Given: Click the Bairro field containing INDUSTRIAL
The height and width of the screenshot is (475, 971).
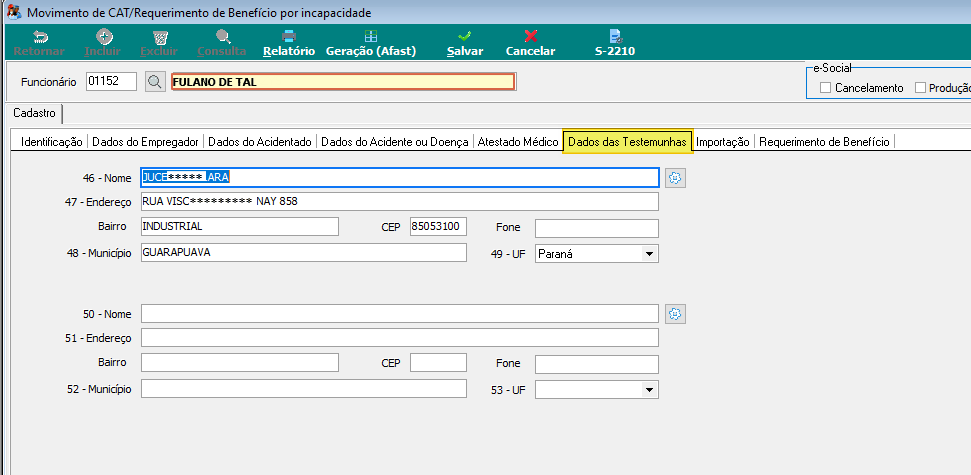Looking at the screenshot, I should 240,227.
